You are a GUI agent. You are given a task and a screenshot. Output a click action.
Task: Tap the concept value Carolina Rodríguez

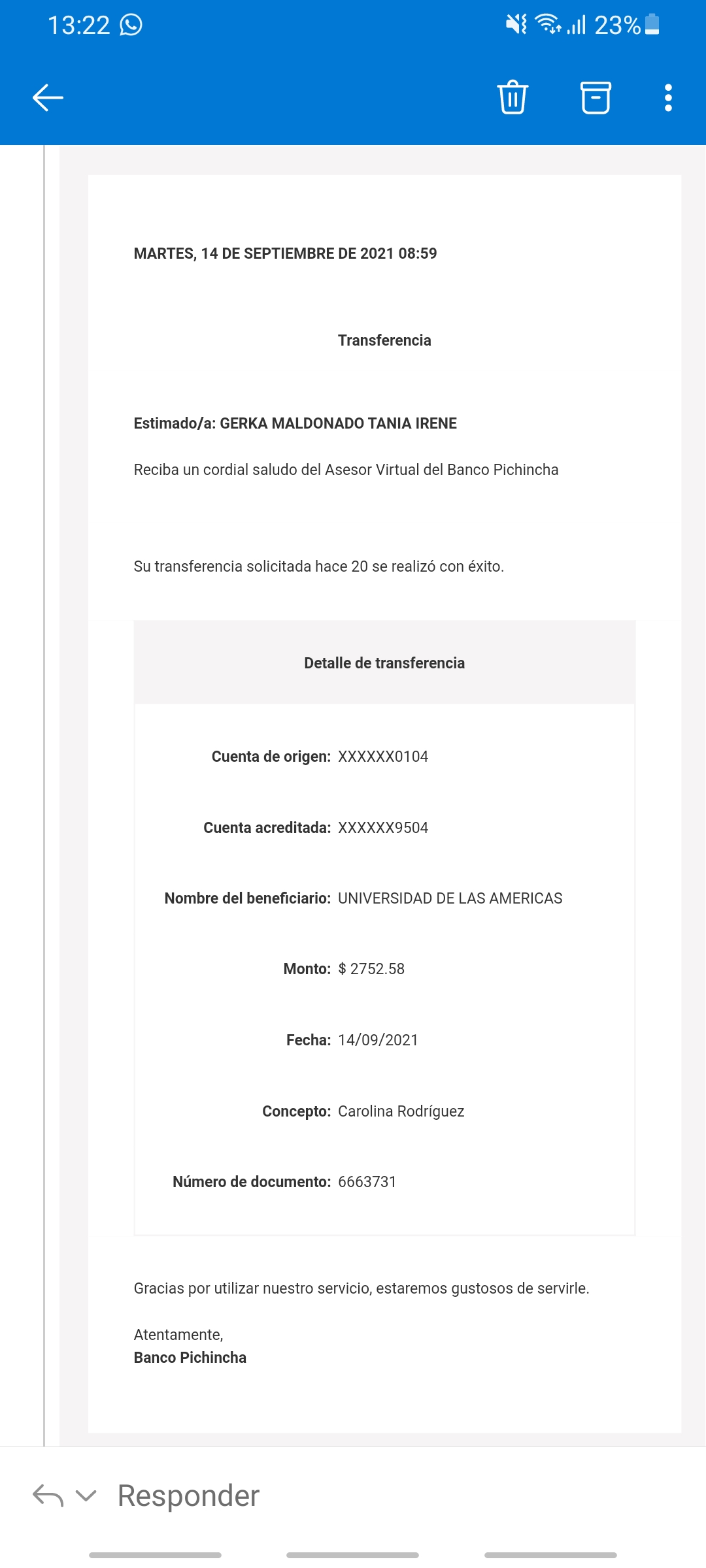click(401, 1111)
